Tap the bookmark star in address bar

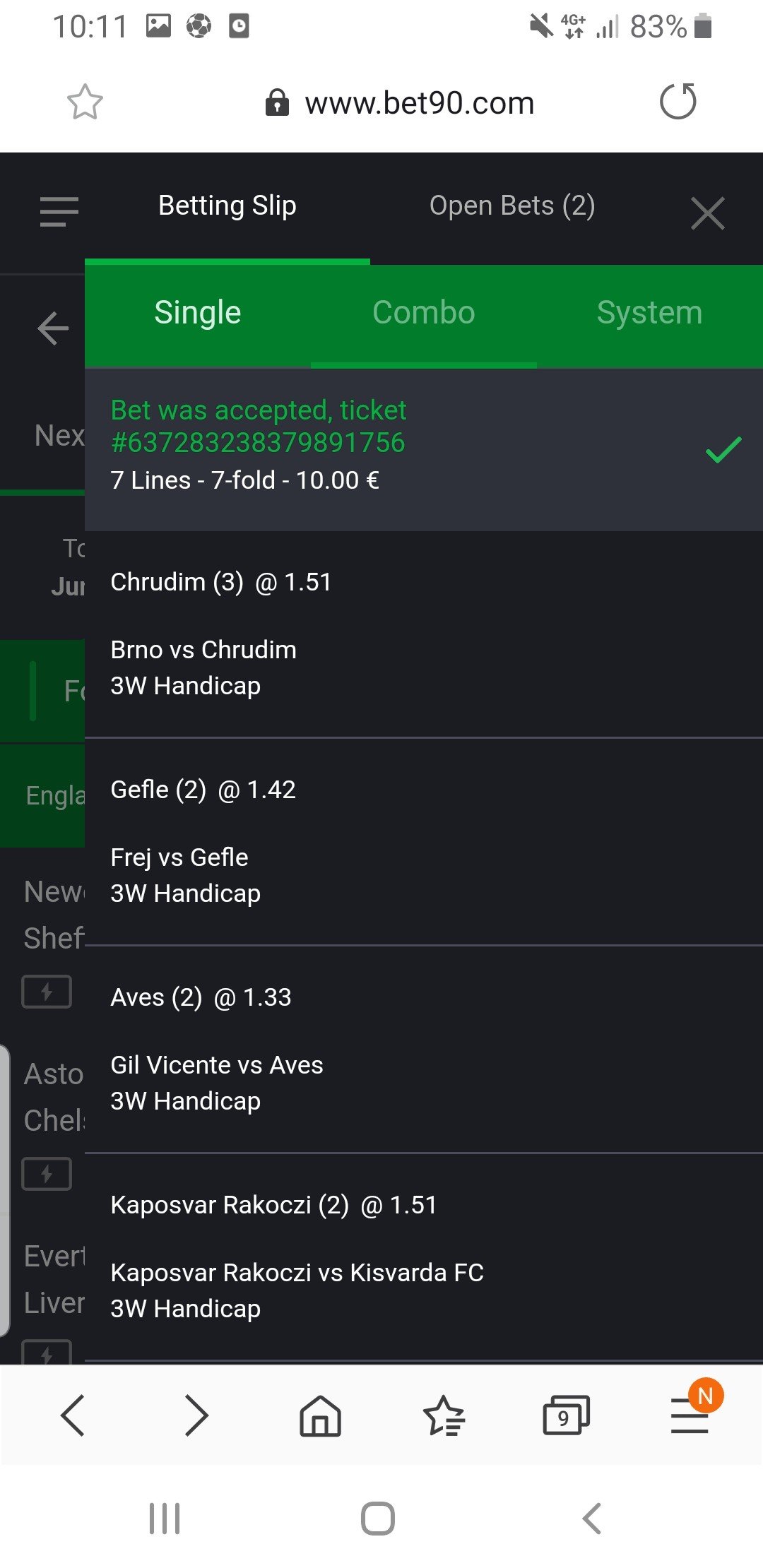click(x=85, y=102)
